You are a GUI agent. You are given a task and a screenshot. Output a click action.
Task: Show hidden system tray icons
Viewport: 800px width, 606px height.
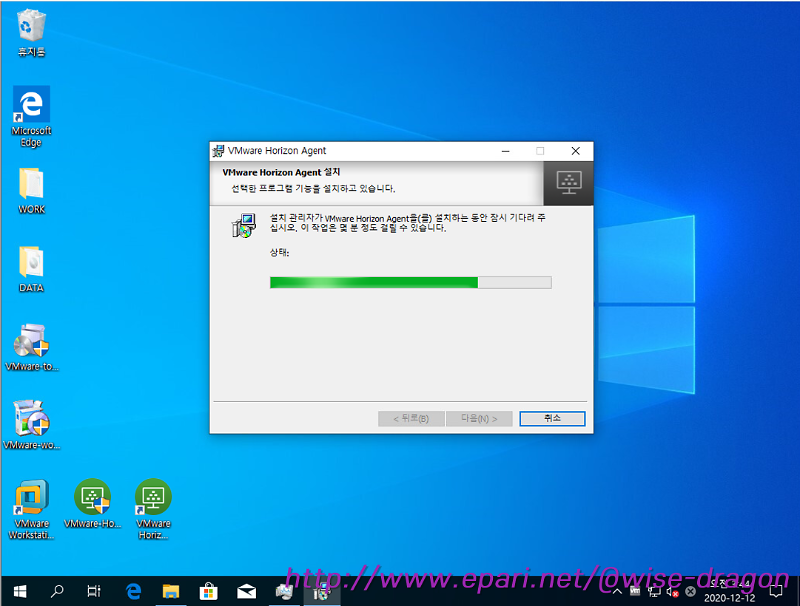[x=617, y=592]
